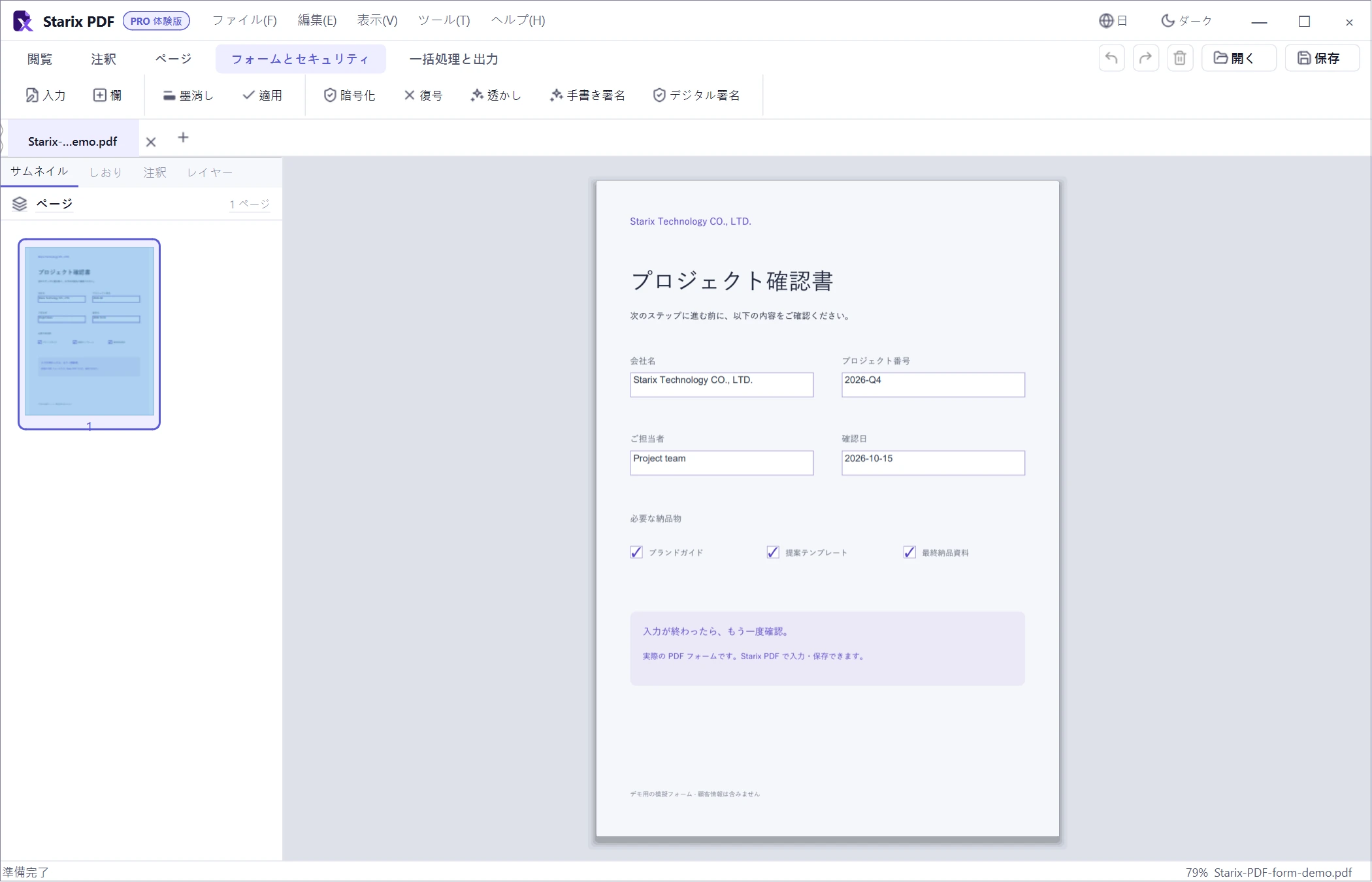Click the purple Starix Technology CO., LTD. header text
This screenshot has height=882, width=1372.
point(691,221)
